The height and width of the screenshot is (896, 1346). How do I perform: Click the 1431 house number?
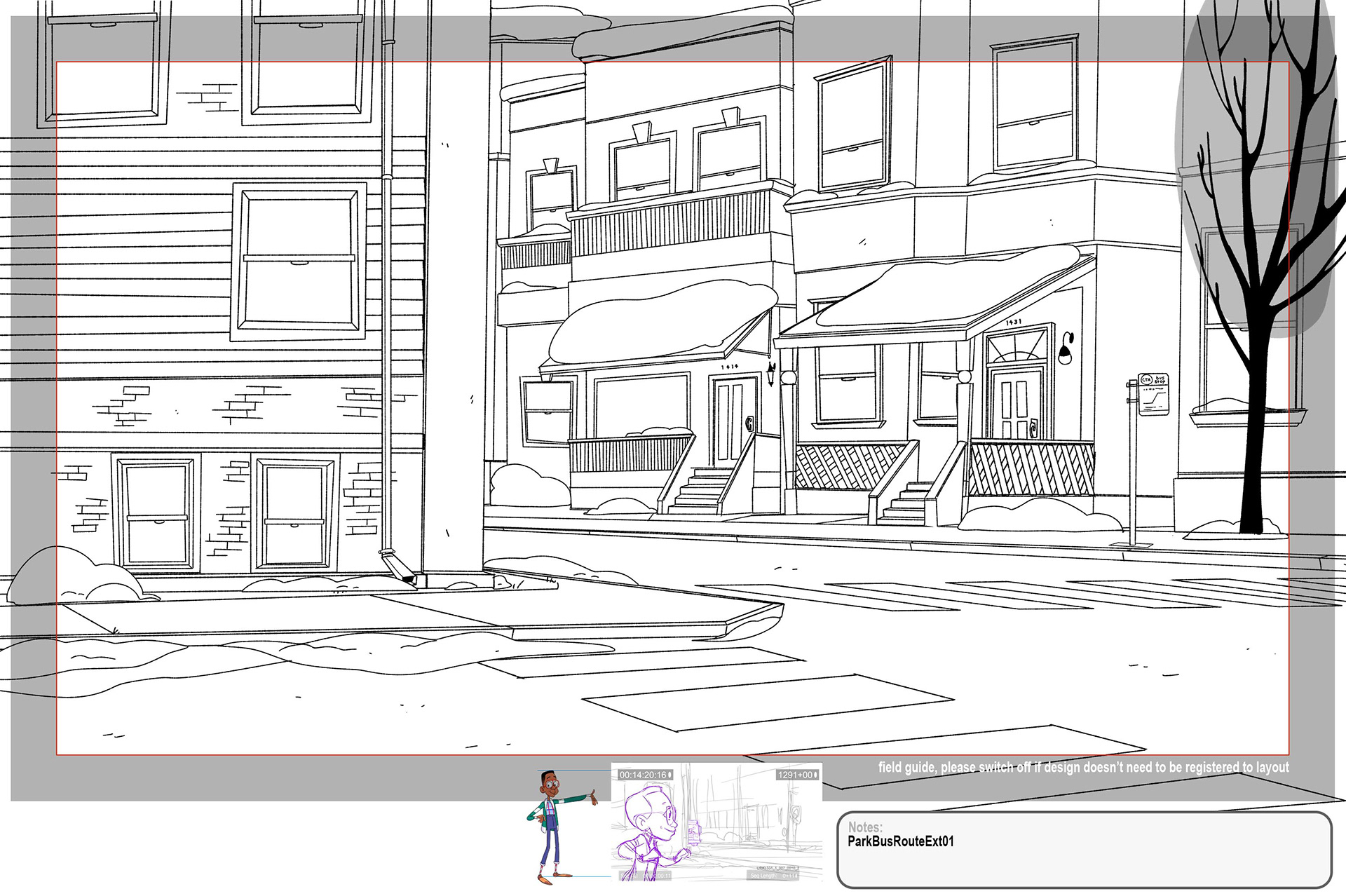[x=1014, y=322]
